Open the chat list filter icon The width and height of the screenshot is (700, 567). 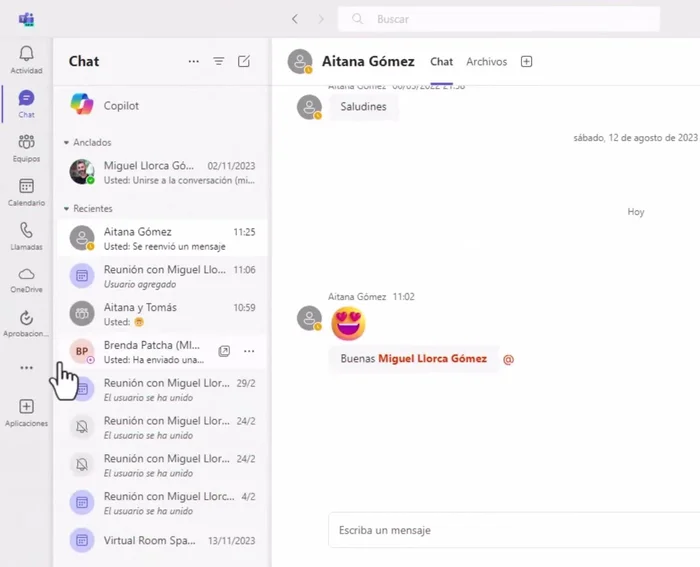[218, 61]
